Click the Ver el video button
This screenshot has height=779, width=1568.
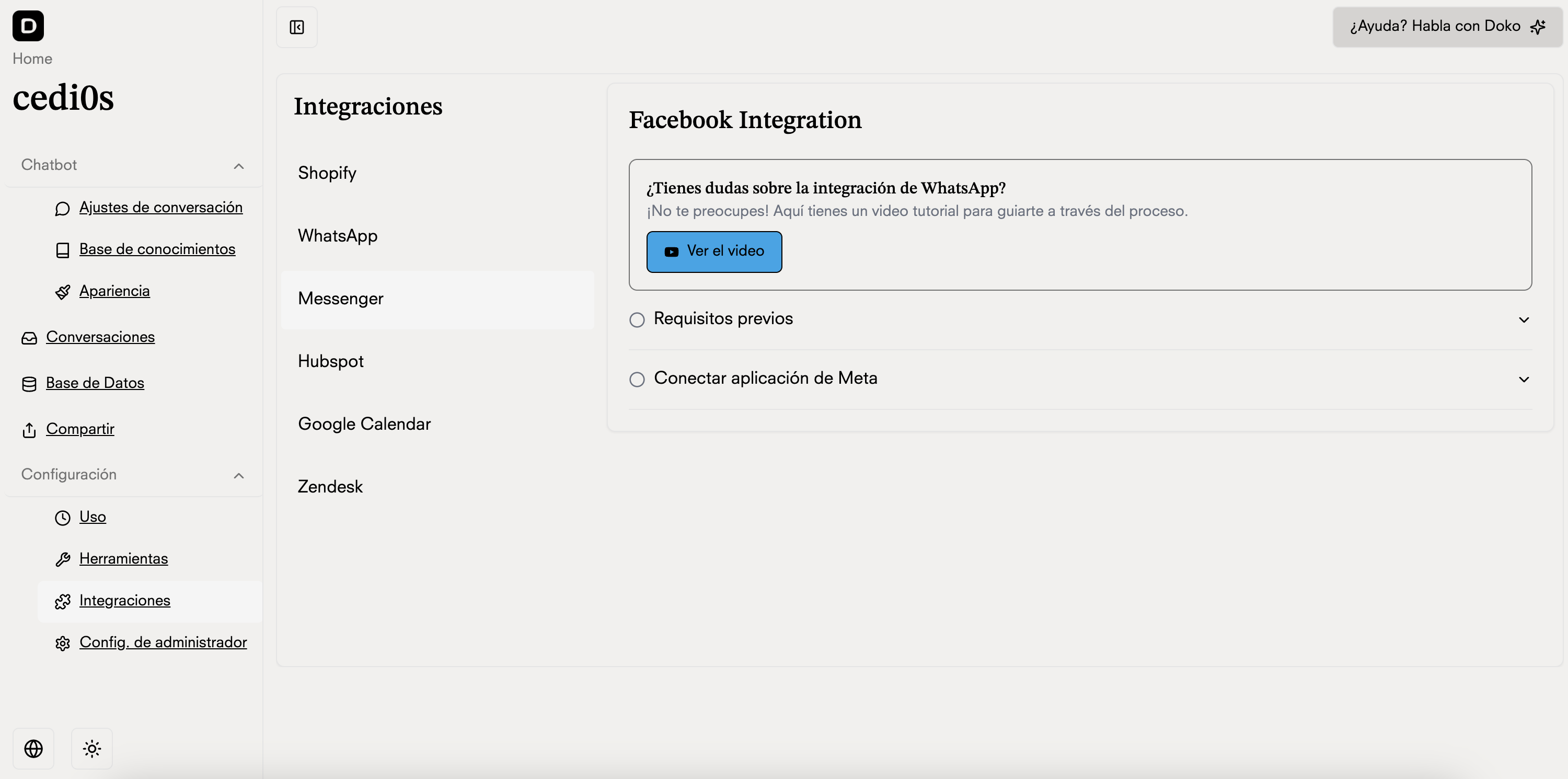(x=714, y=251)
